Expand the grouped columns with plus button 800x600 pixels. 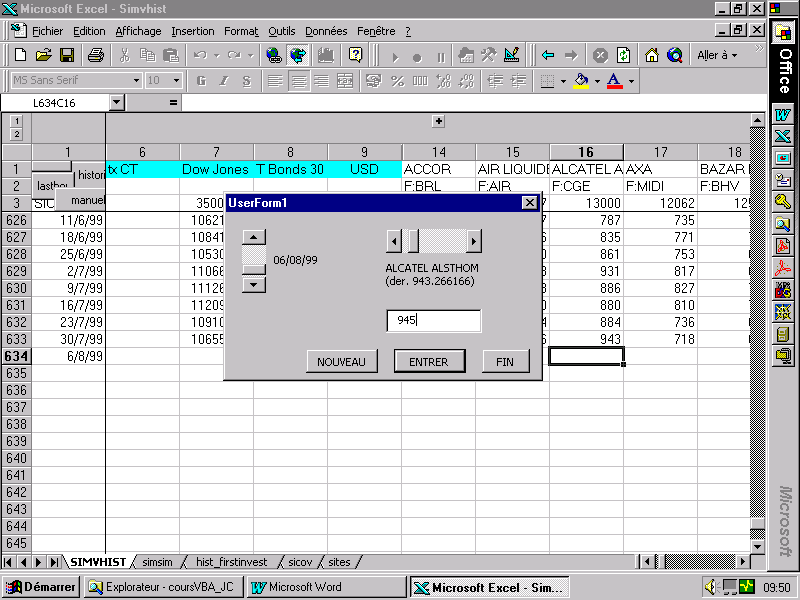point(438,121)
